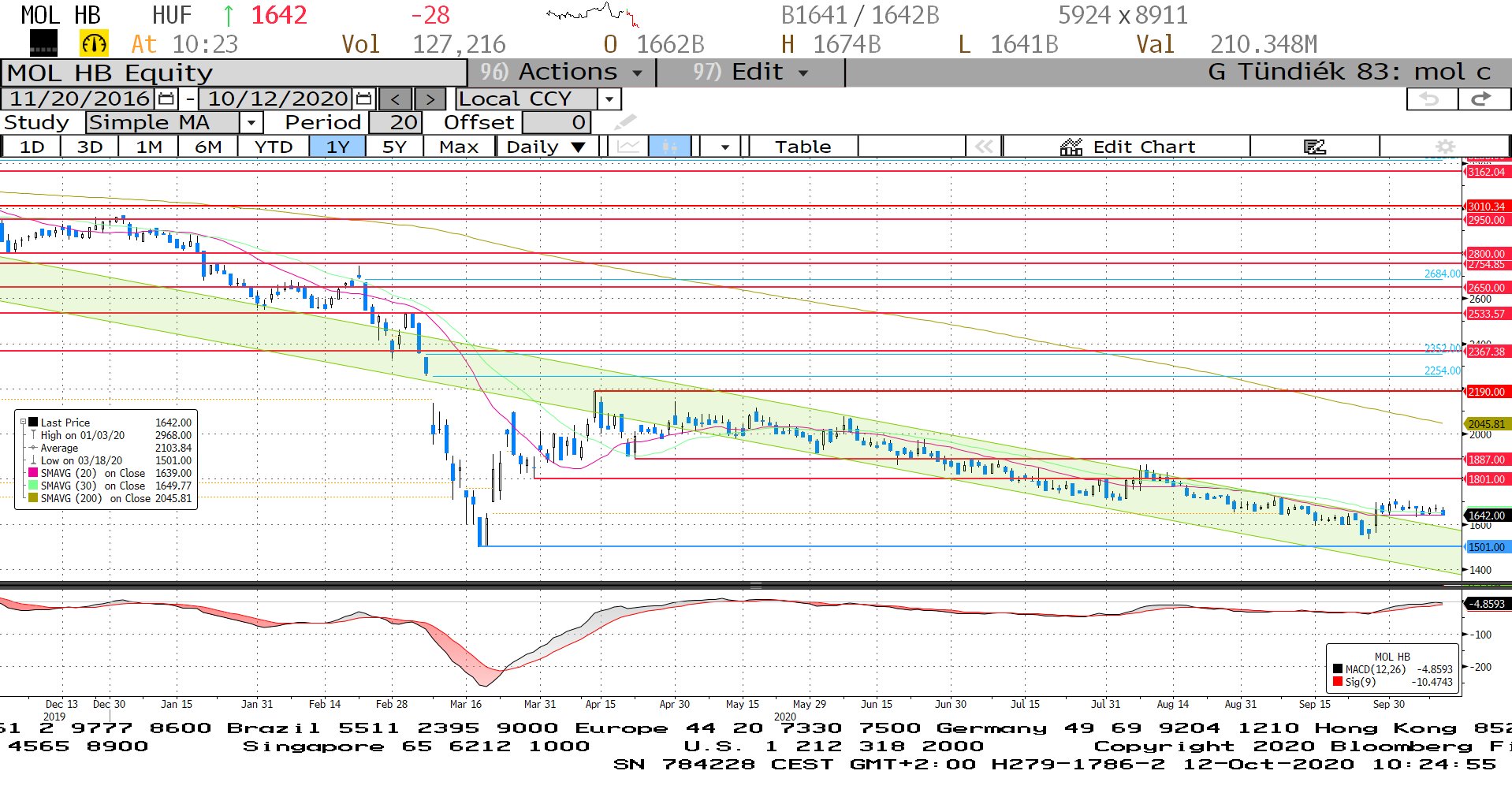Click the 2045.81 SMAVG 200 axis label

(1486, 424)
